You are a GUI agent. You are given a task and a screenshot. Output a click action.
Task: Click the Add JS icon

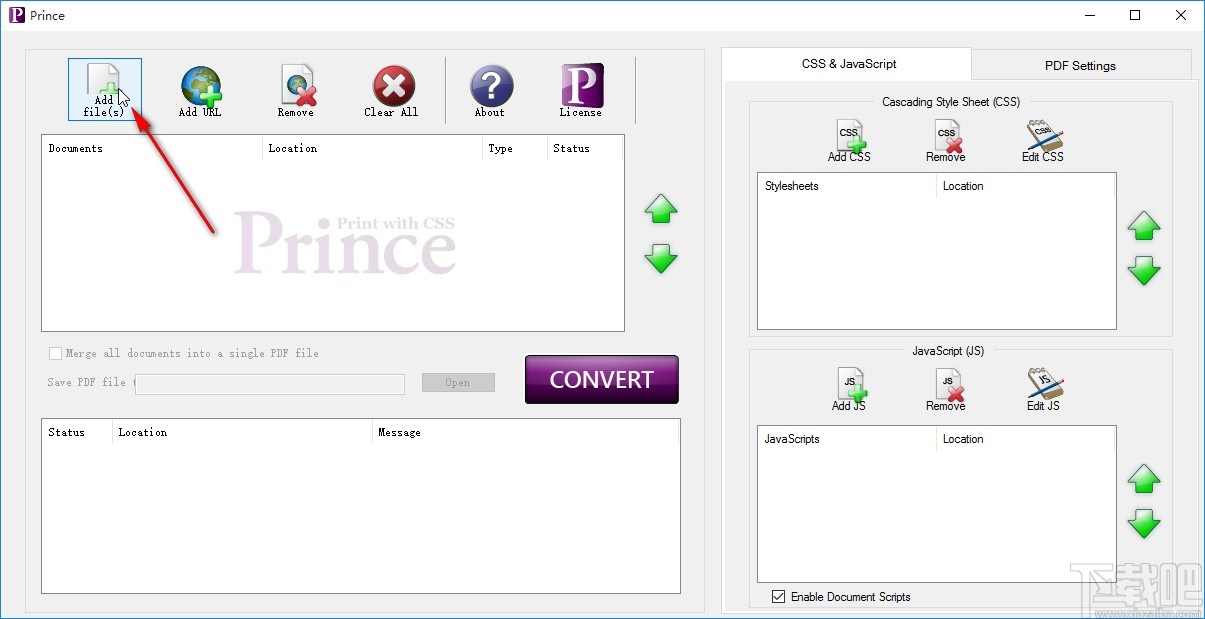tap(849, 390)
